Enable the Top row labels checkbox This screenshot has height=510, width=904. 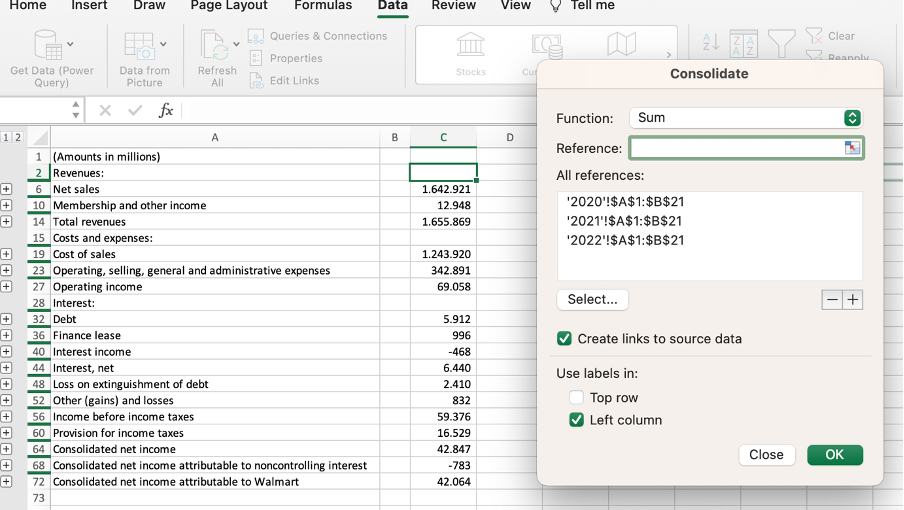(577, 398)
